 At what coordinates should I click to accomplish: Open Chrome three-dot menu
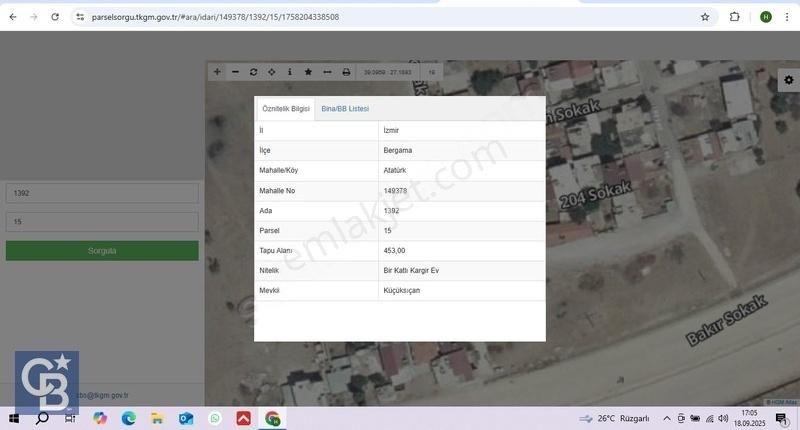(x=787, y=17)
